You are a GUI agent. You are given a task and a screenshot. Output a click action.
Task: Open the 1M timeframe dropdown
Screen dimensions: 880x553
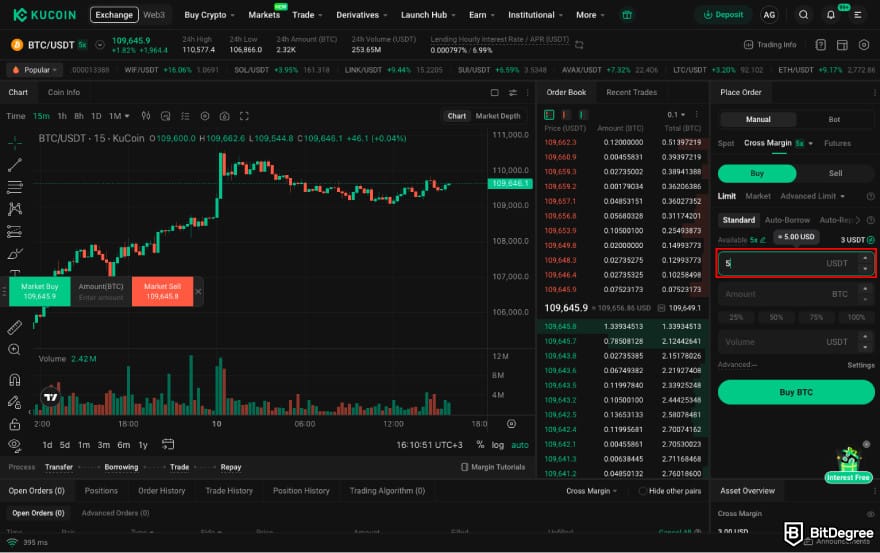tap(119, 116)
